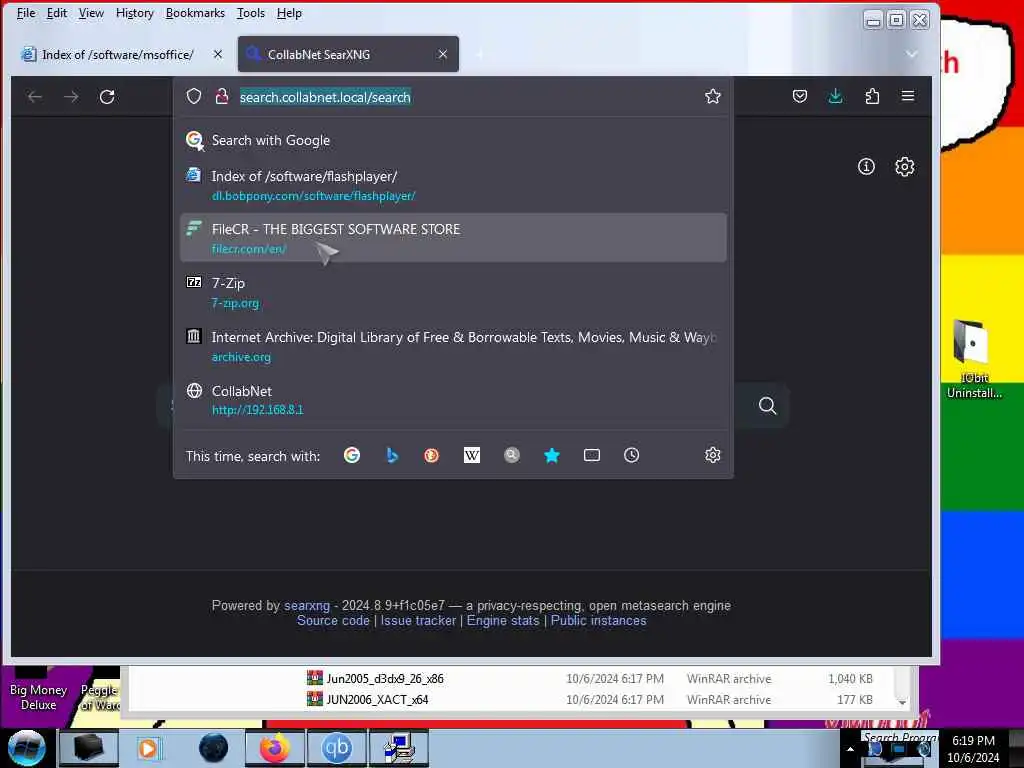Choose Search with Google suggestion
This screenshot has height=768, width=1024.
pyautogui.click(x=453, y=140)
